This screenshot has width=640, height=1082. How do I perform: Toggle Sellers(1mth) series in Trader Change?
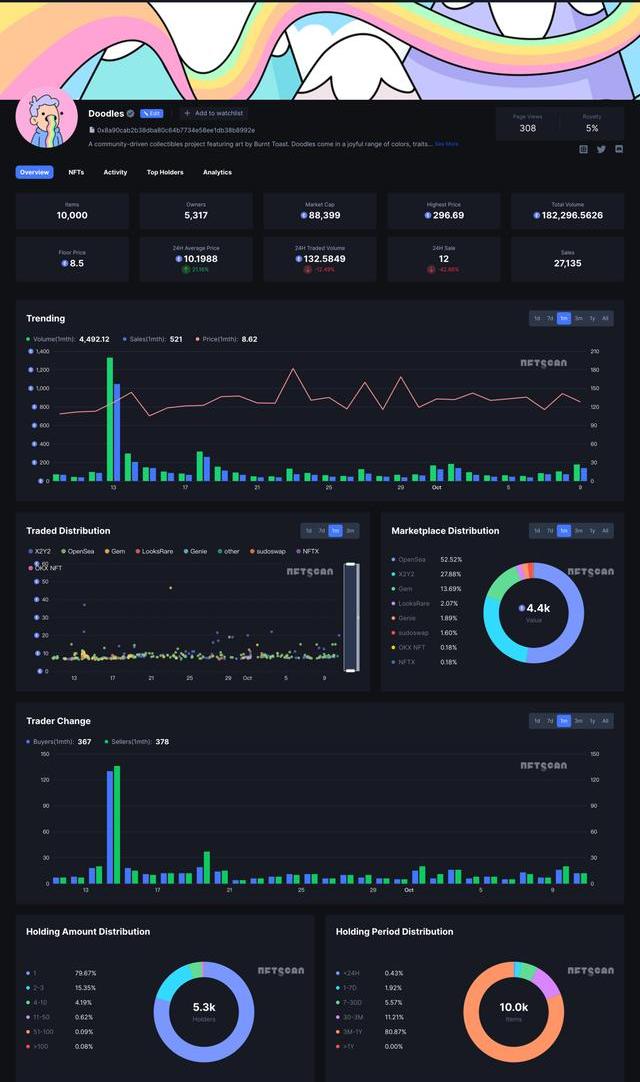(137, 742)
